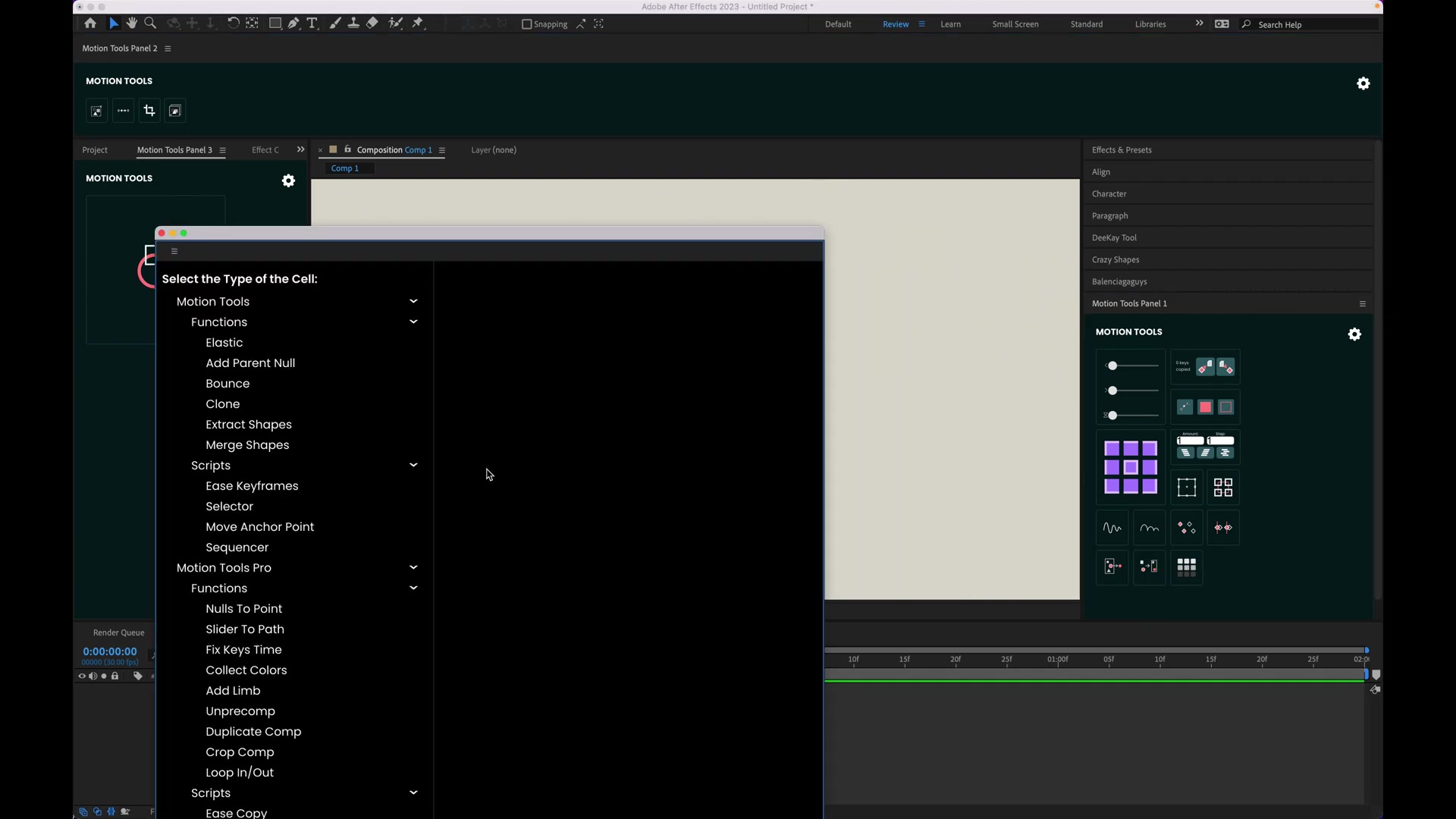Screen dimensions: 1456x819
Task: Open settings gear in Motion Tools Panel 3
Action: (x=288, y=180)
